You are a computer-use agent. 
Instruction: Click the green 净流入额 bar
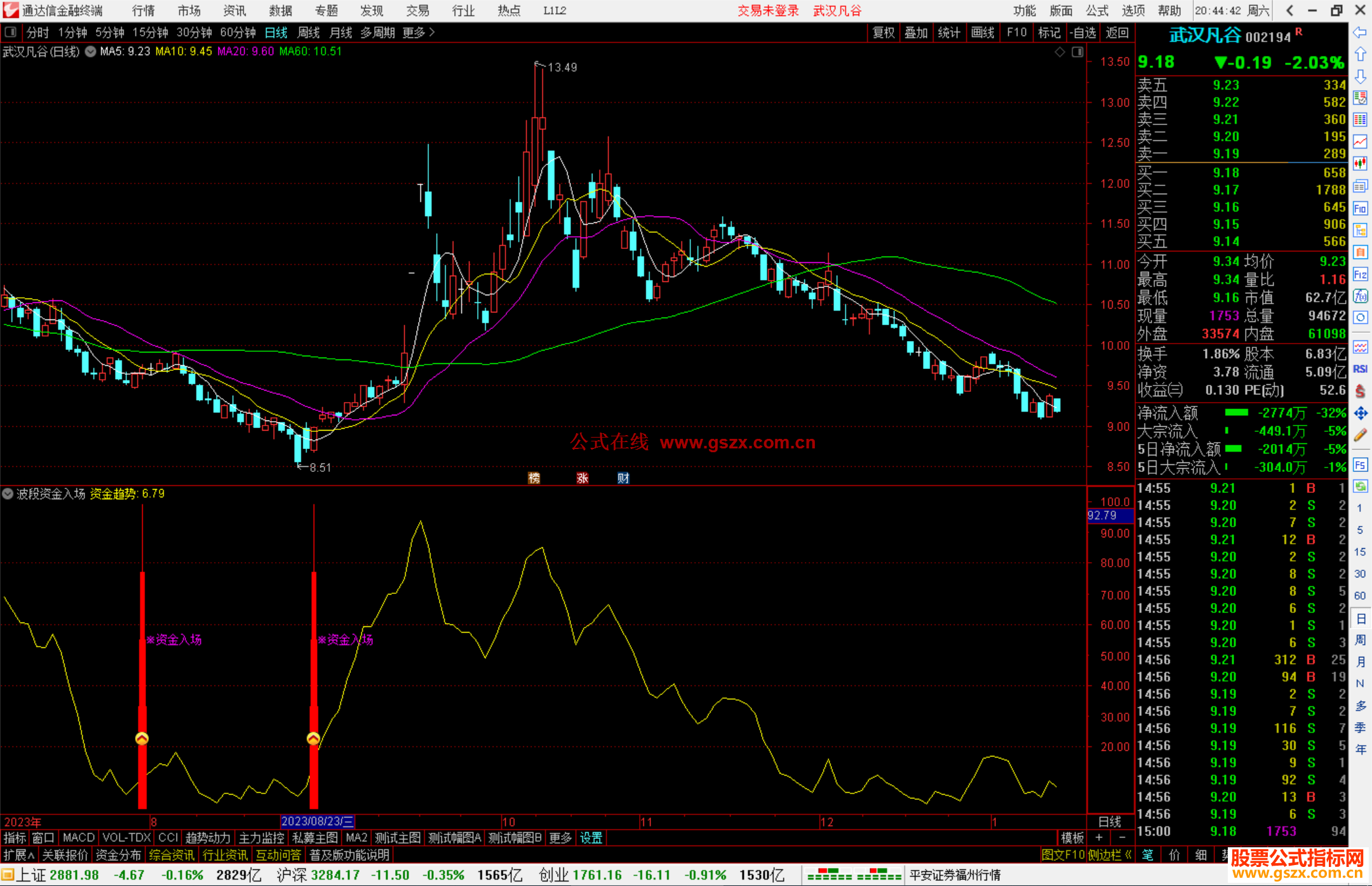tap(1236, 413)
